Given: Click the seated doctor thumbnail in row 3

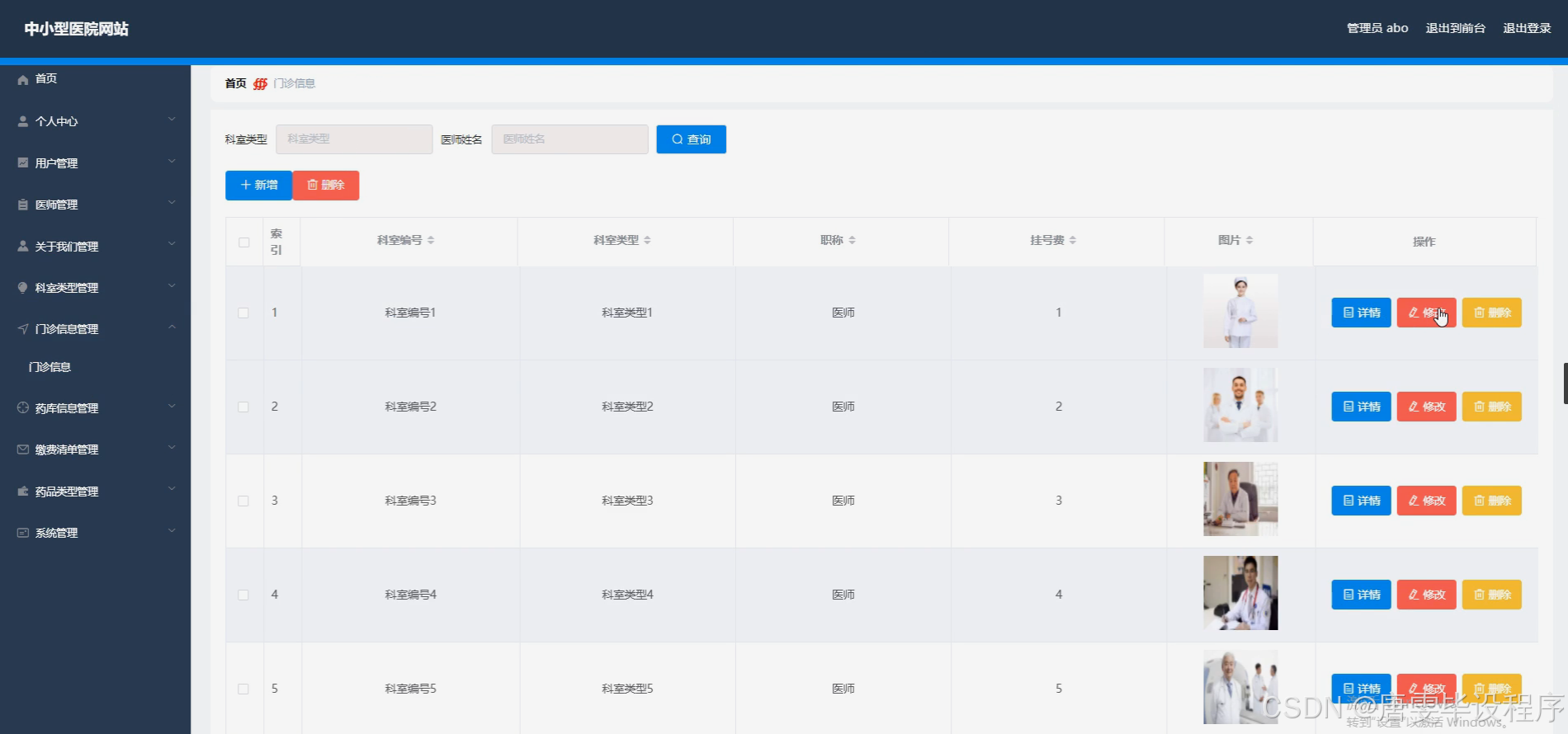Looking at the screenshot, I should [1240, 499].
